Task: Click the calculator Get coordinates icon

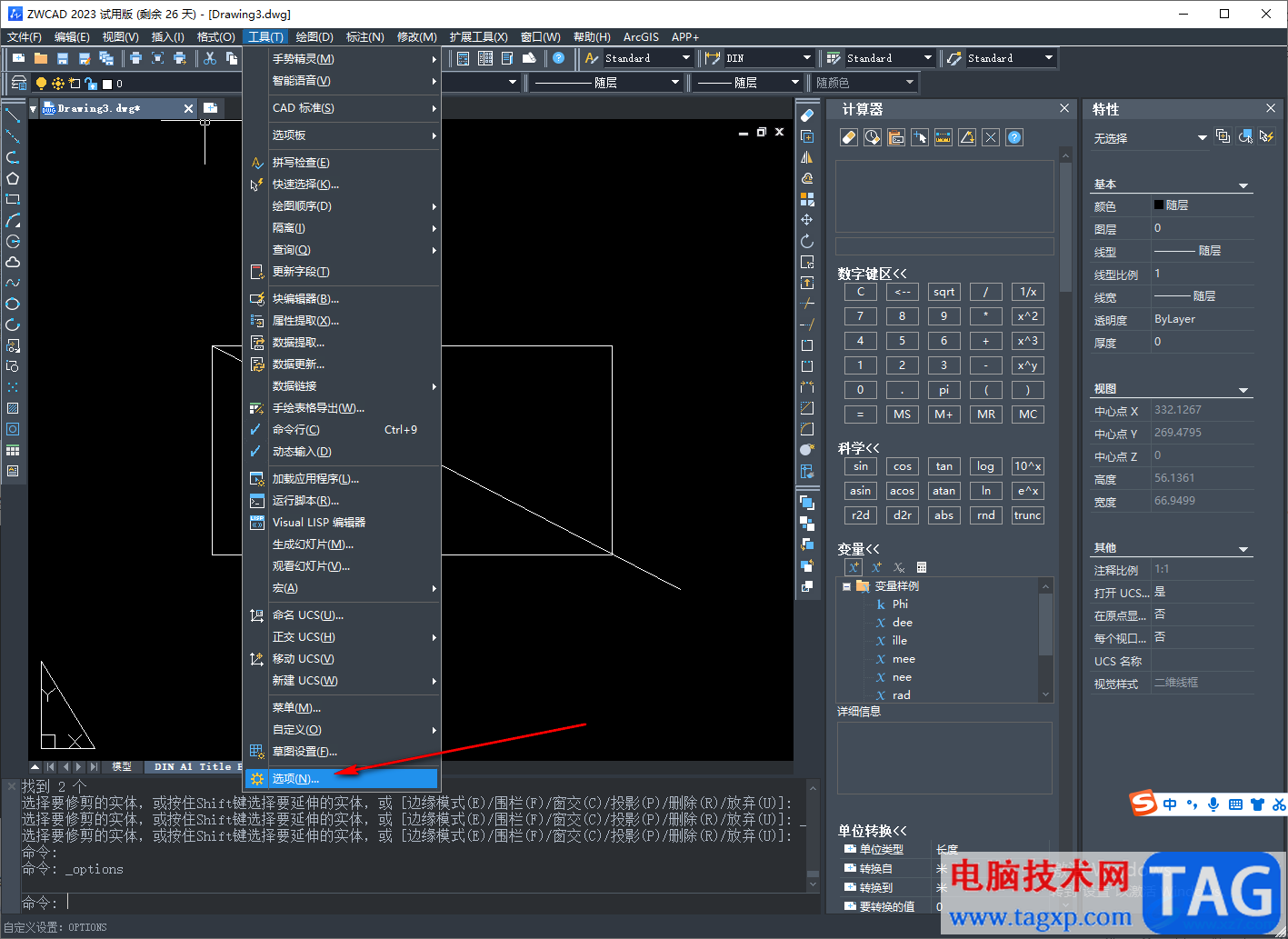Action: 919,137
